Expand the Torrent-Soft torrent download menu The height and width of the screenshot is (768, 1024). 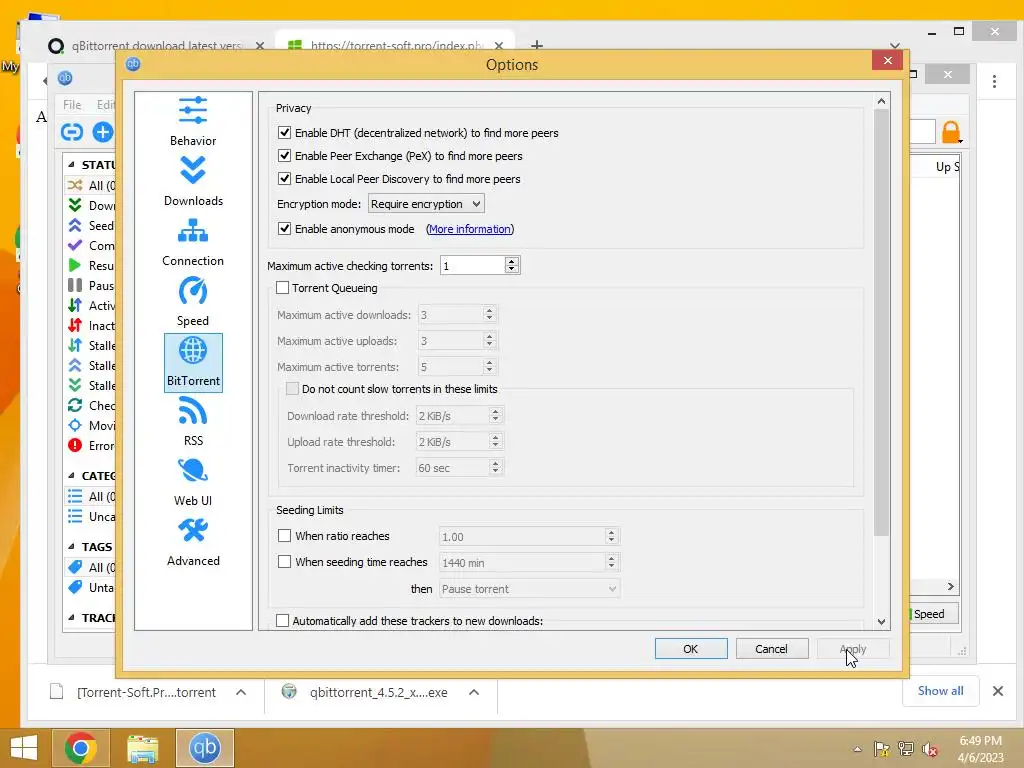(241, 692)
